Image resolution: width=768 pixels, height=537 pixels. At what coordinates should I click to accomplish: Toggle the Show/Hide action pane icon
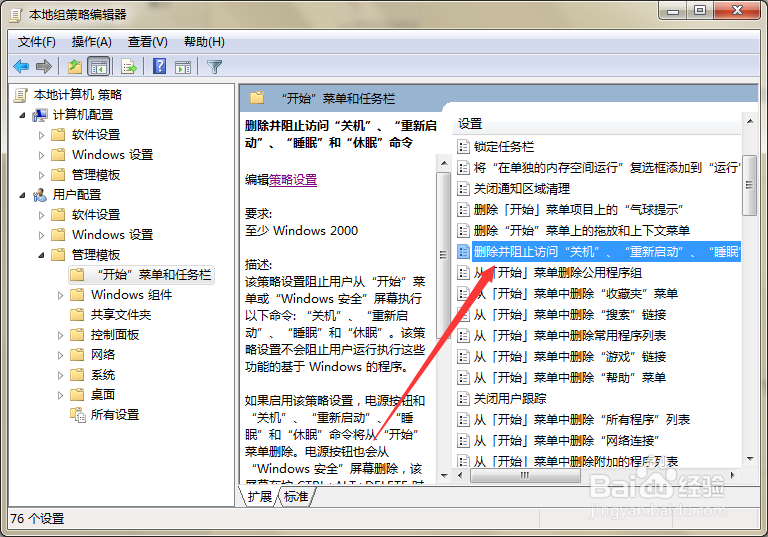pos(183,67)
